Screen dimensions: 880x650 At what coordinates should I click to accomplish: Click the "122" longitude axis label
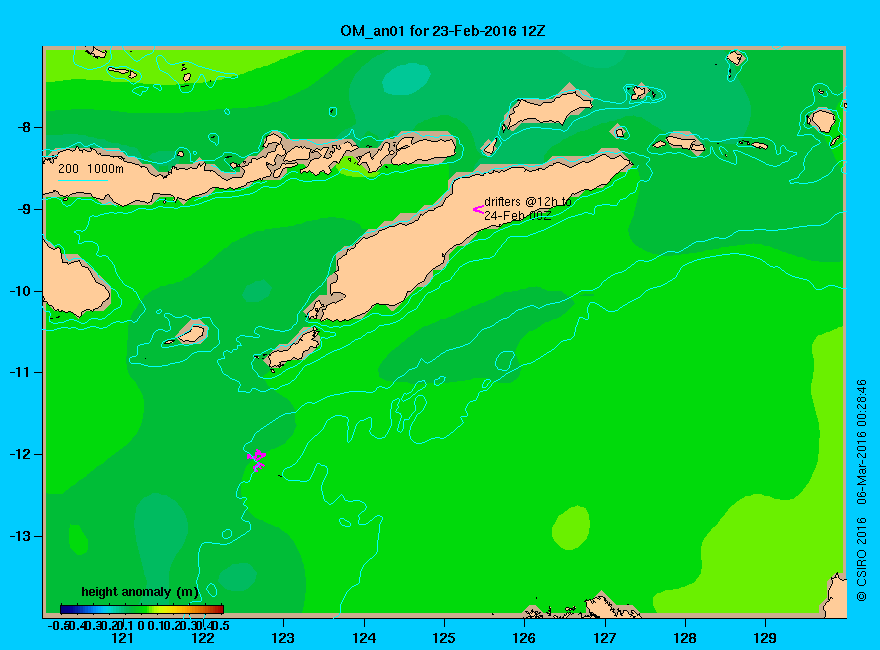[x=203, y=638]
